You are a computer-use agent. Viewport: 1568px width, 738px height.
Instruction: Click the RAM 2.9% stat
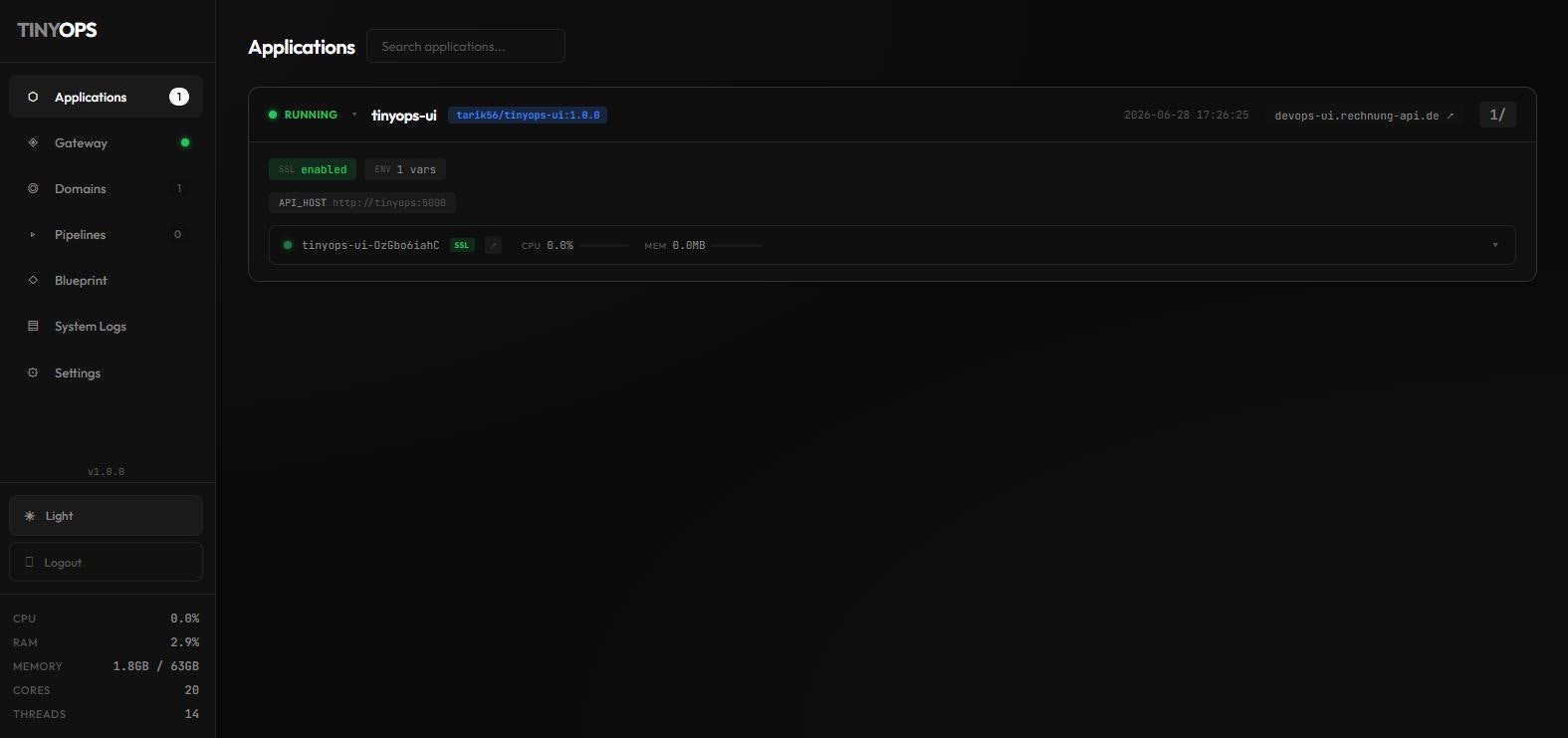pyautogui.click(x=106, y=642)
